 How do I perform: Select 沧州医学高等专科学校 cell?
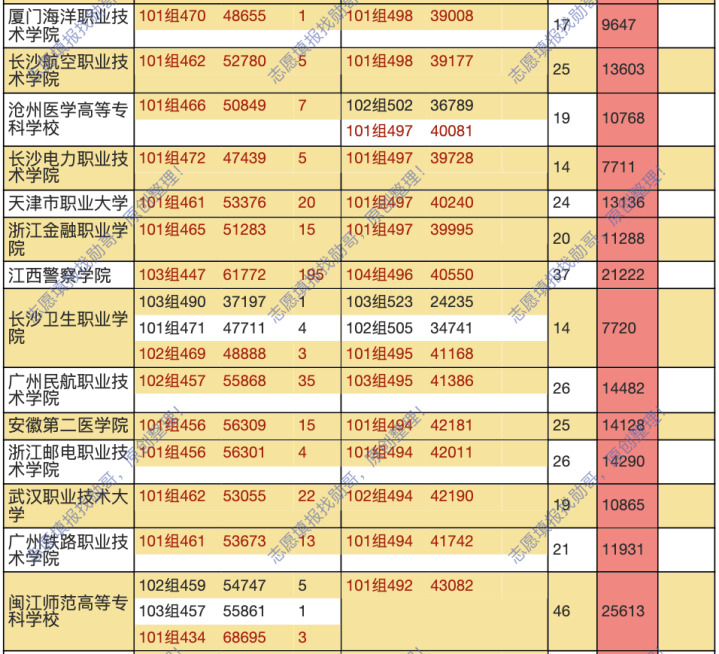click(x=68, y=119)
